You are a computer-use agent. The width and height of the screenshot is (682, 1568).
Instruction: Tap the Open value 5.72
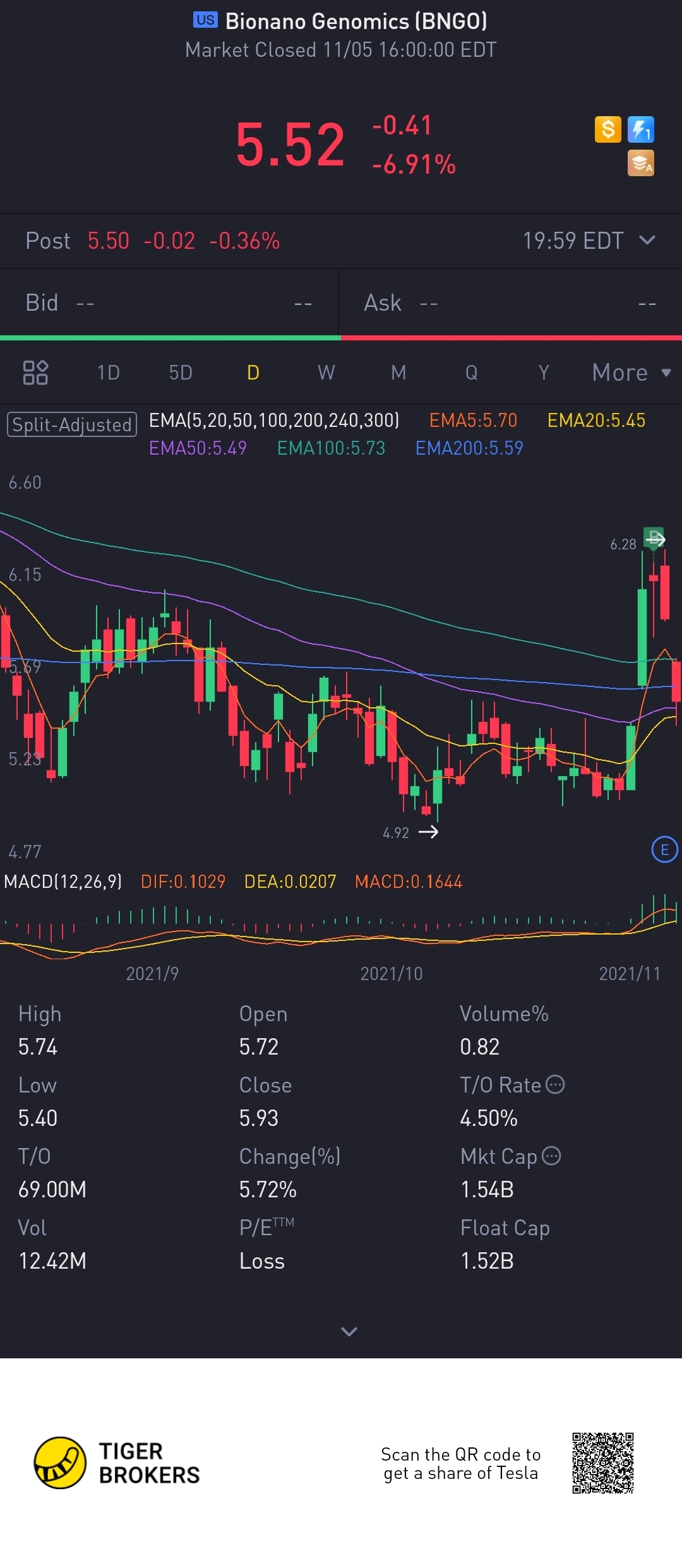pos(259,1046)
